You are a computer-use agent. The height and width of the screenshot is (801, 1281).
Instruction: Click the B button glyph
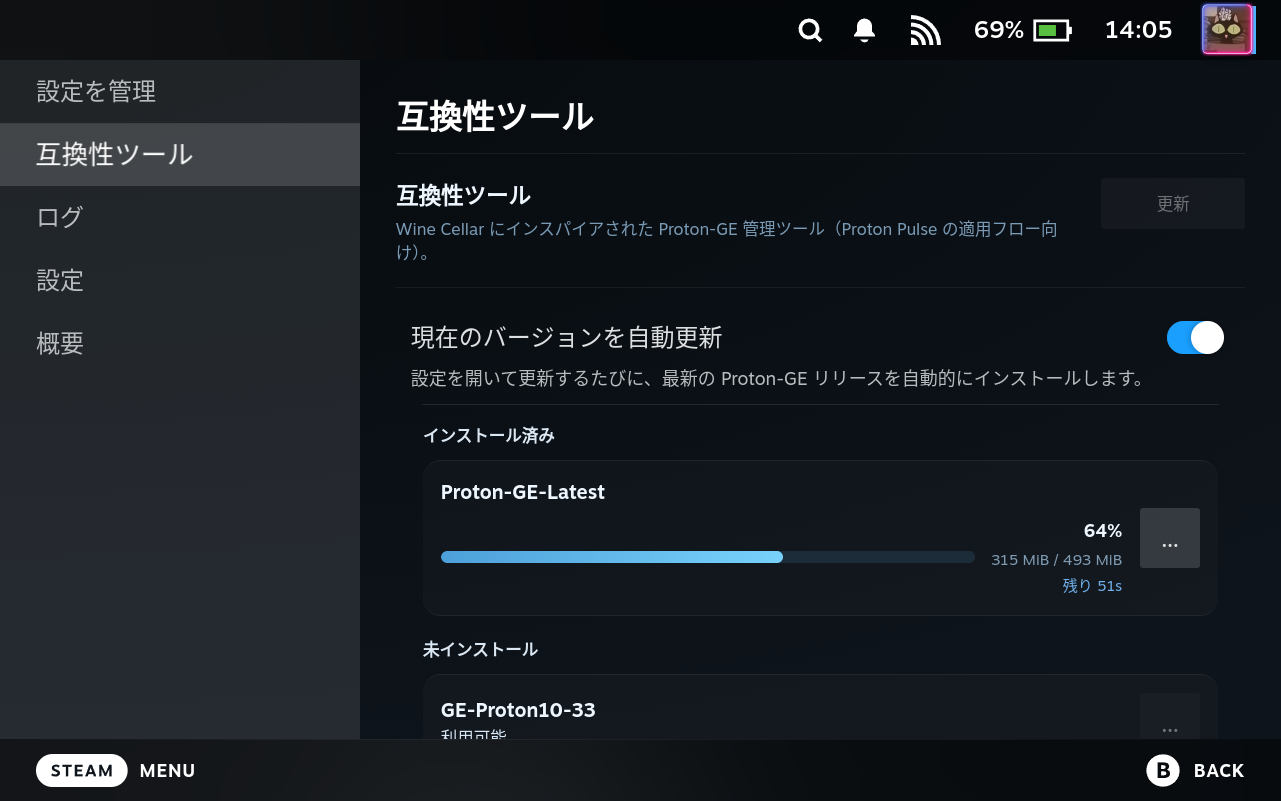click(x=1163, y=771)
